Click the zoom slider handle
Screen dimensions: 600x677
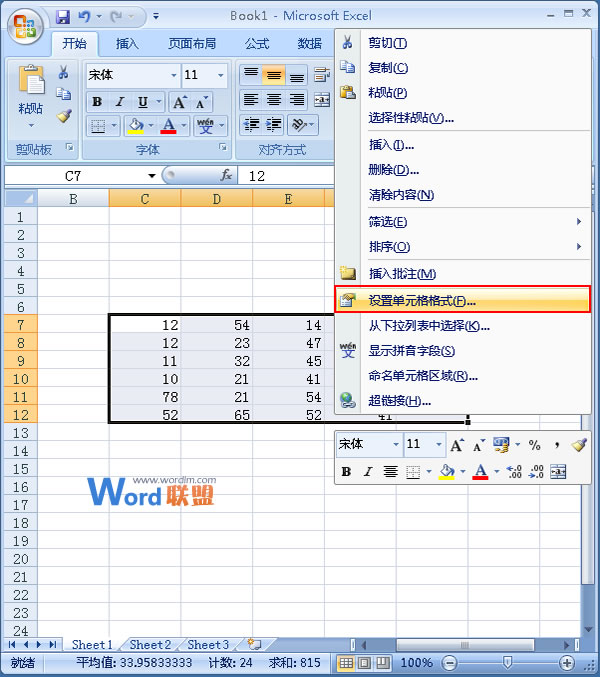click(x=508, y=662)
